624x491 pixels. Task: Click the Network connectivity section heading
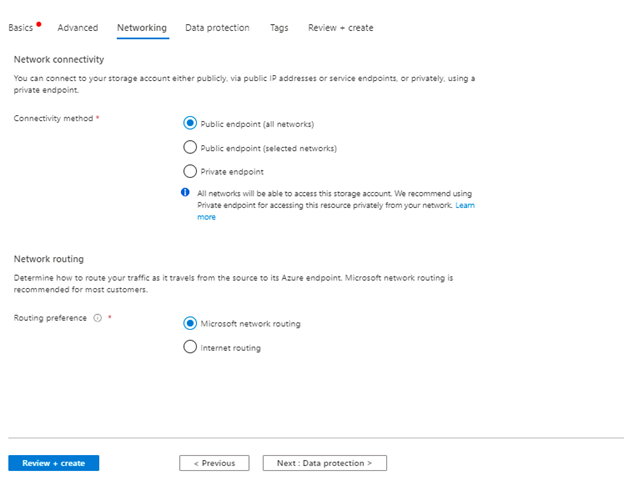point(56,59)
